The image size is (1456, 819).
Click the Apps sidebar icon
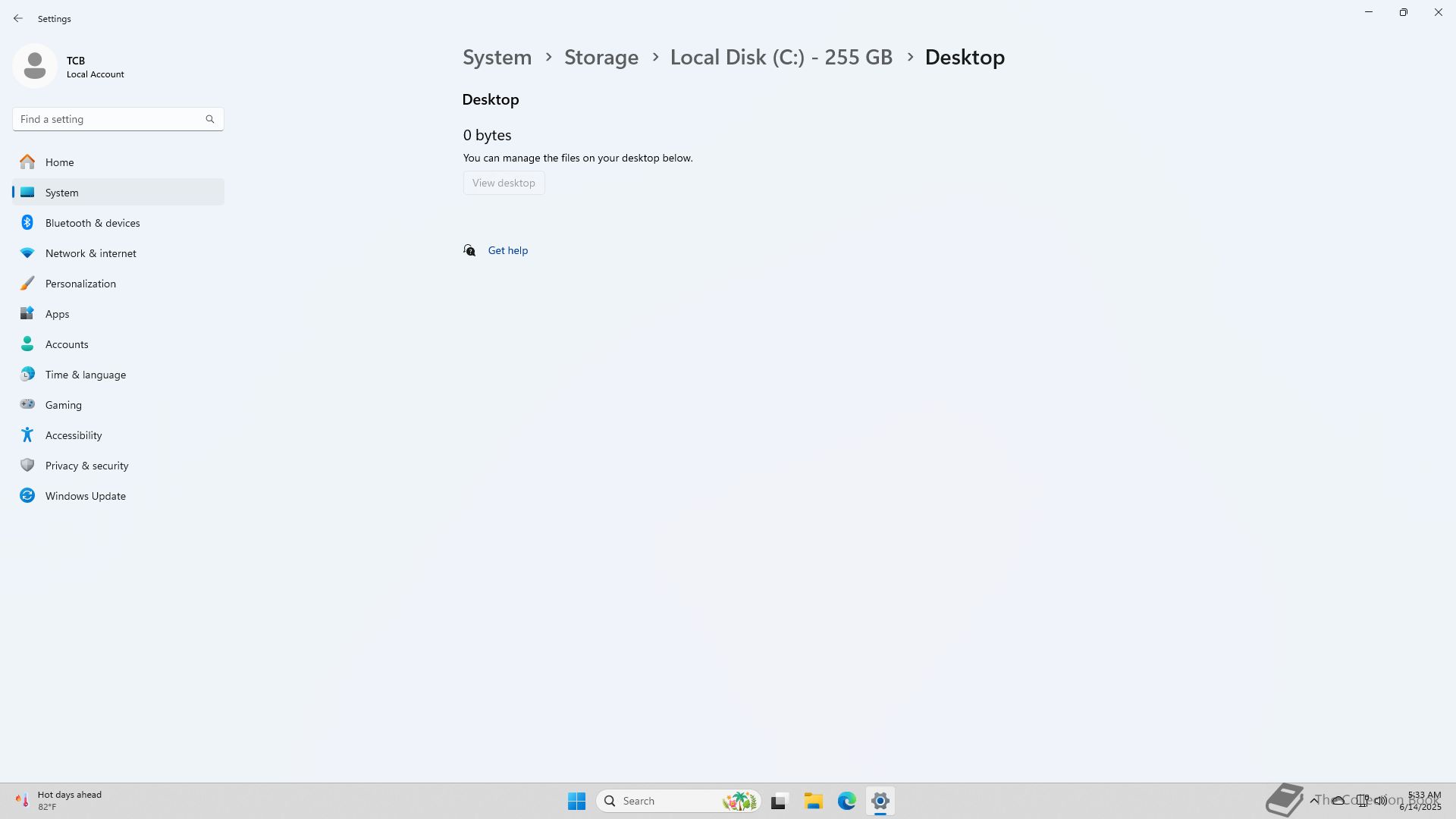(27, 313)
